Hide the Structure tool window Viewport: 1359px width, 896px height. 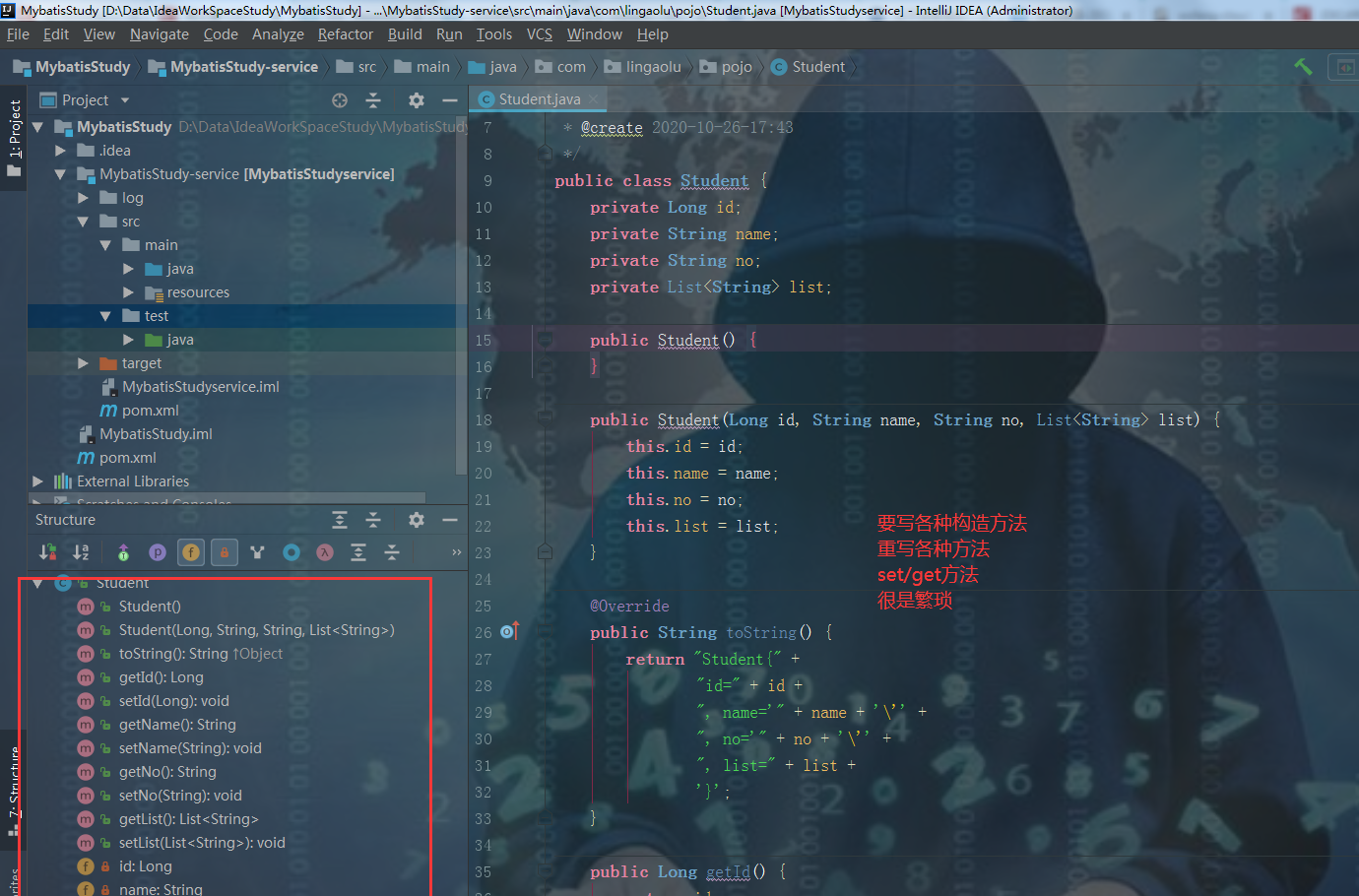pos(450,520)
